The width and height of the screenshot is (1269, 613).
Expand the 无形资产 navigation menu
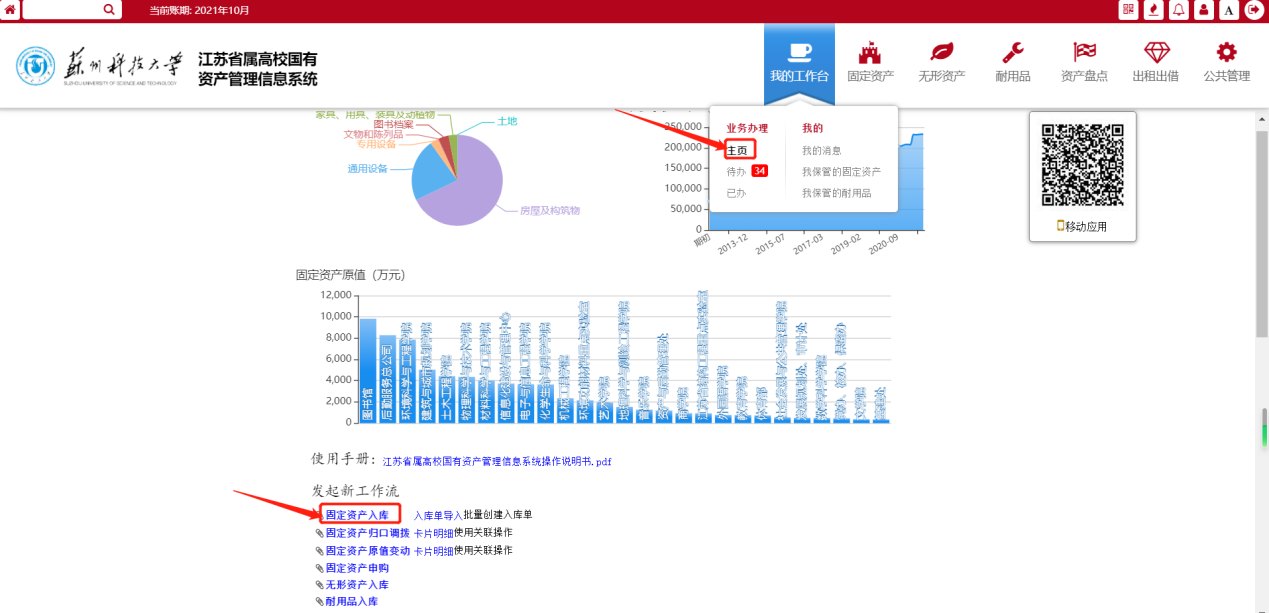click(x=941, y=62)
